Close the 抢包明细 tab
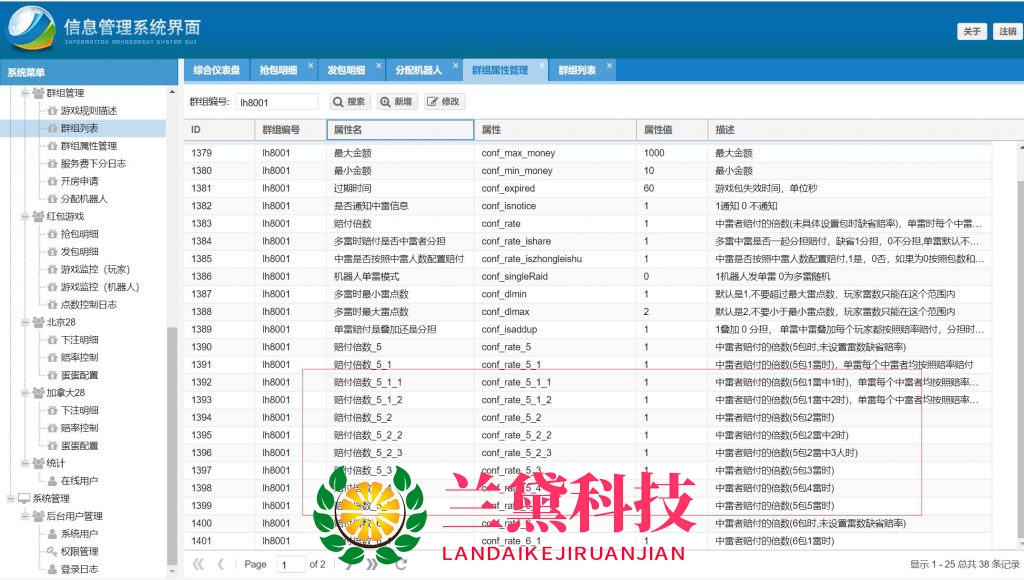The width and height of the screenshot is (1024, 580). click(x=310, y=65)
